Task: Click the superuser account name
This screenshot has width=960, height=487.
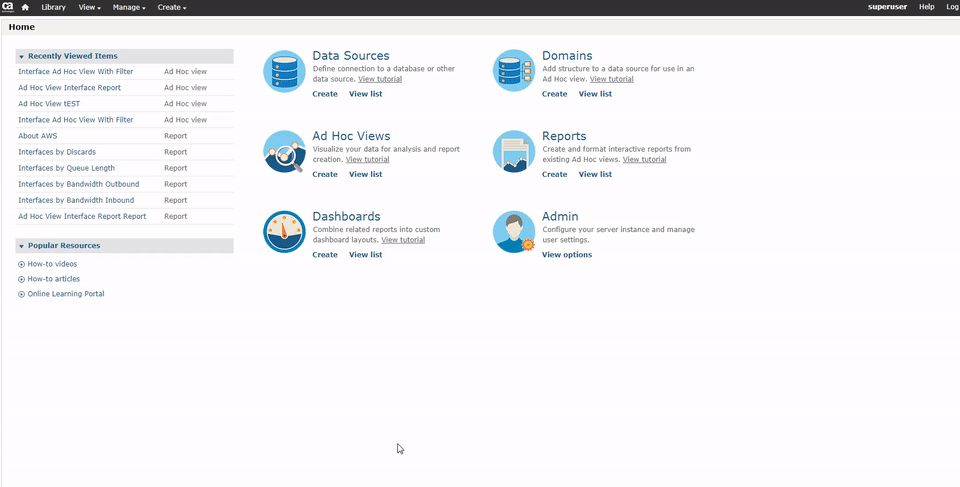Action: (887, 7)
